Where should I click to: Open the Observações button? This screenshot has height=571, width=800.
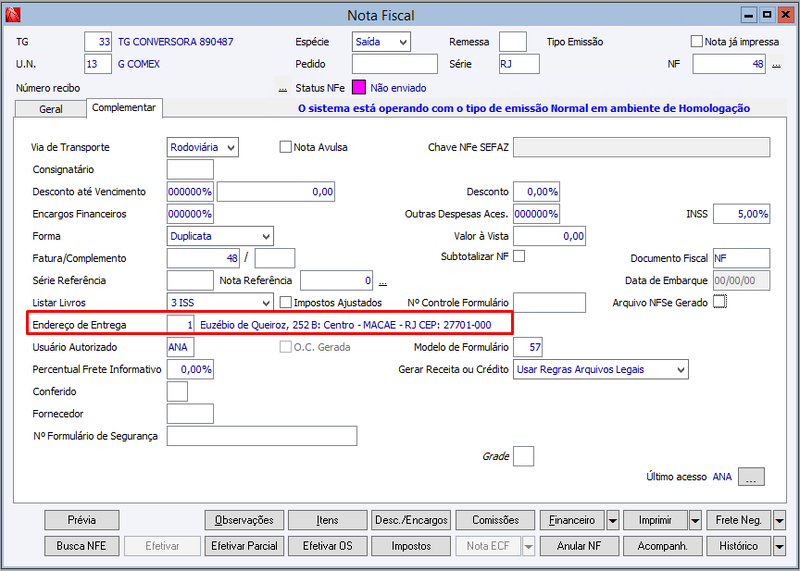click(x=244, y=520)
